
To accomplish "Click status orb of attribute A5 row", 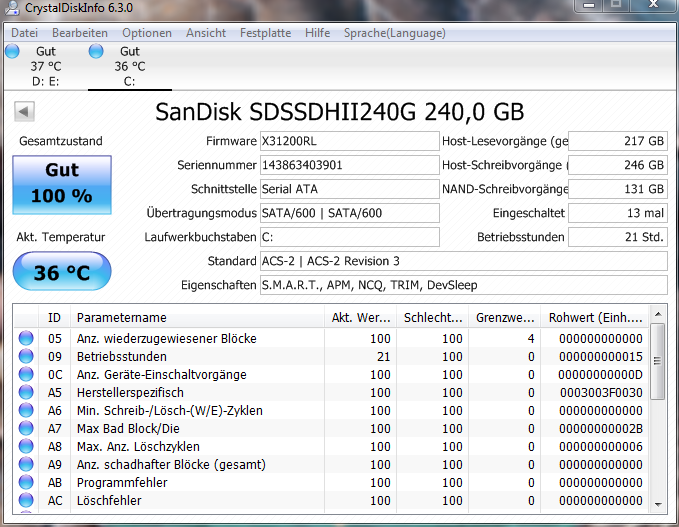I will (26, 392).
